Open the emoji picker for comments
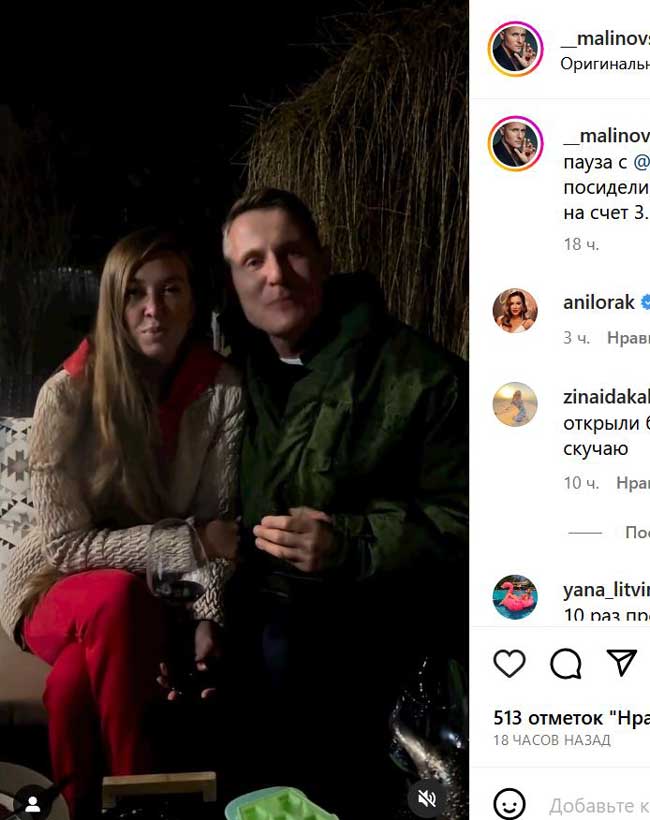 [510, 803]
